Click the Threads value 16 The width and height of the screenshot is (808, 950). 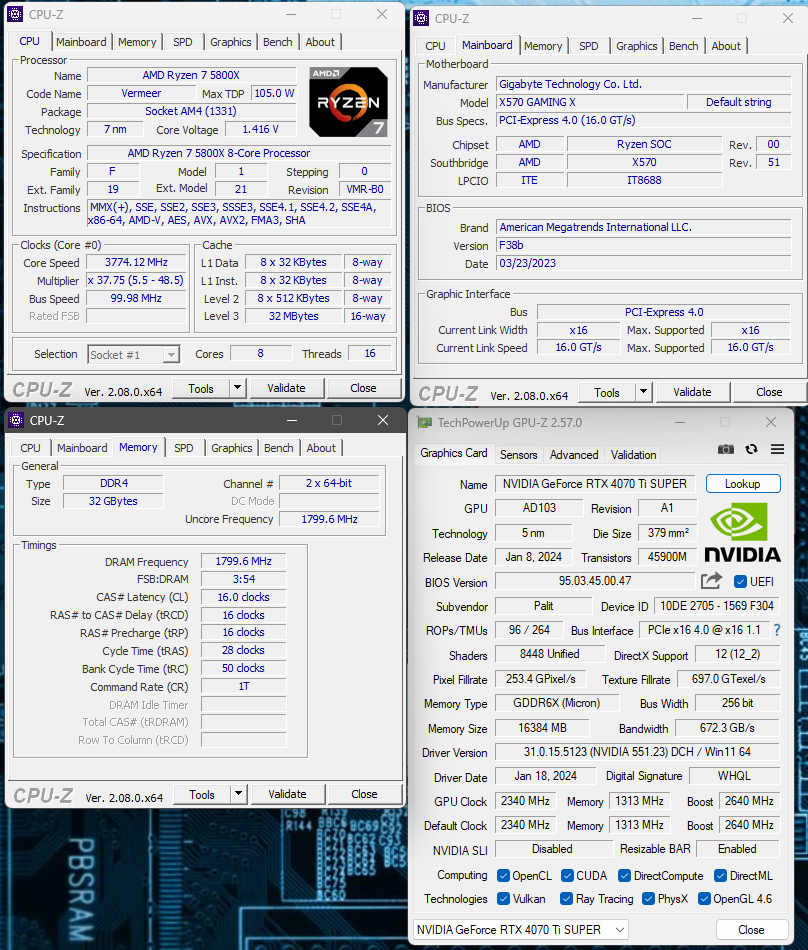point(370,353)
